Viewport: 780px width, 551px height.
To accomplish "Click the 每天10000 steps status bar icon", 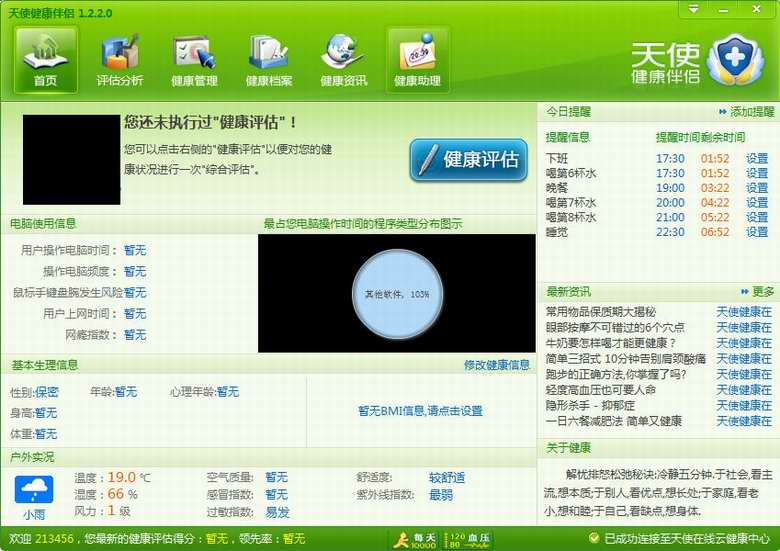I will click(413, 540).
